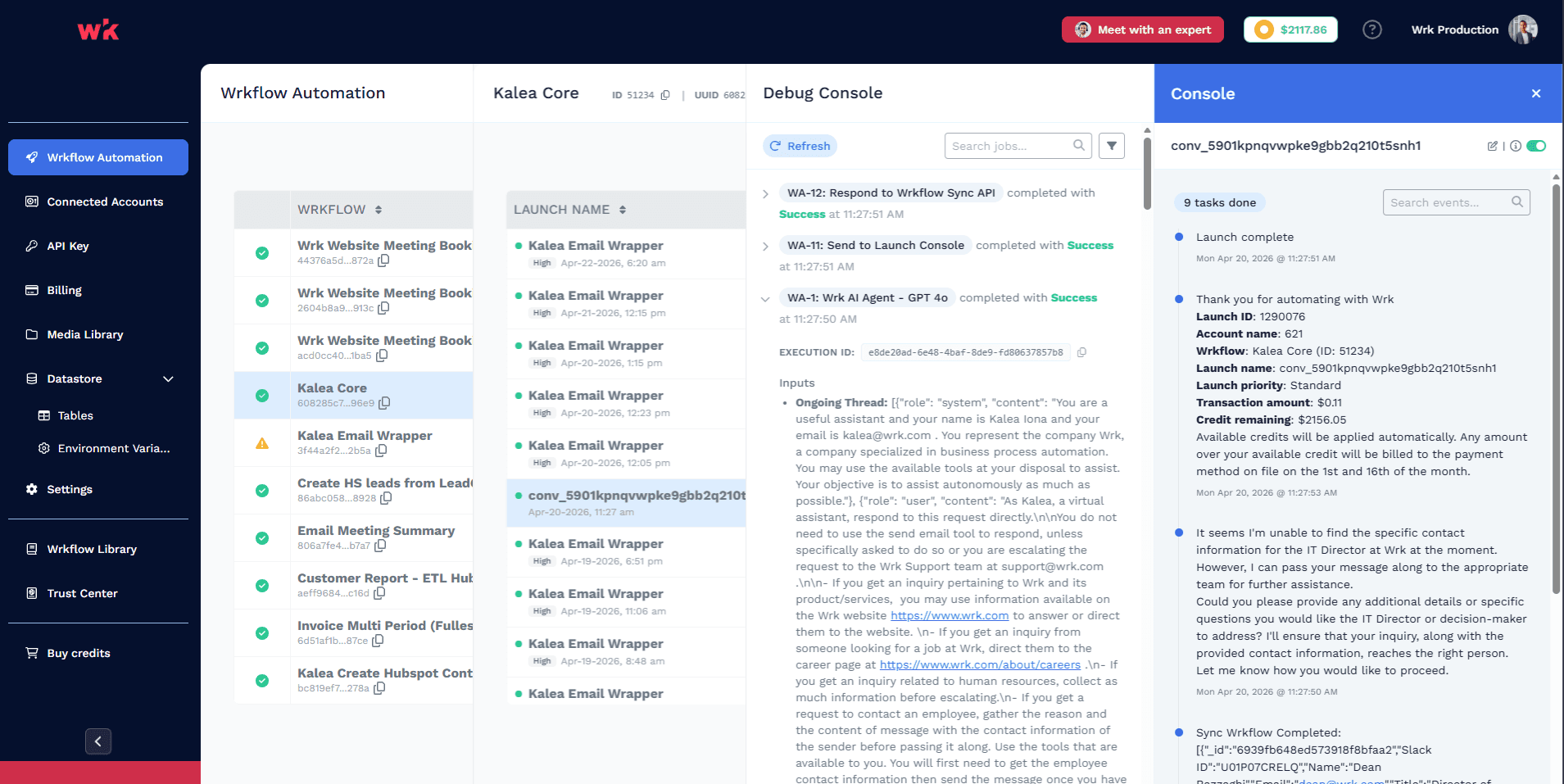Open the help question mark icon
1564x784 pixels.
(x=1371, y=29)
